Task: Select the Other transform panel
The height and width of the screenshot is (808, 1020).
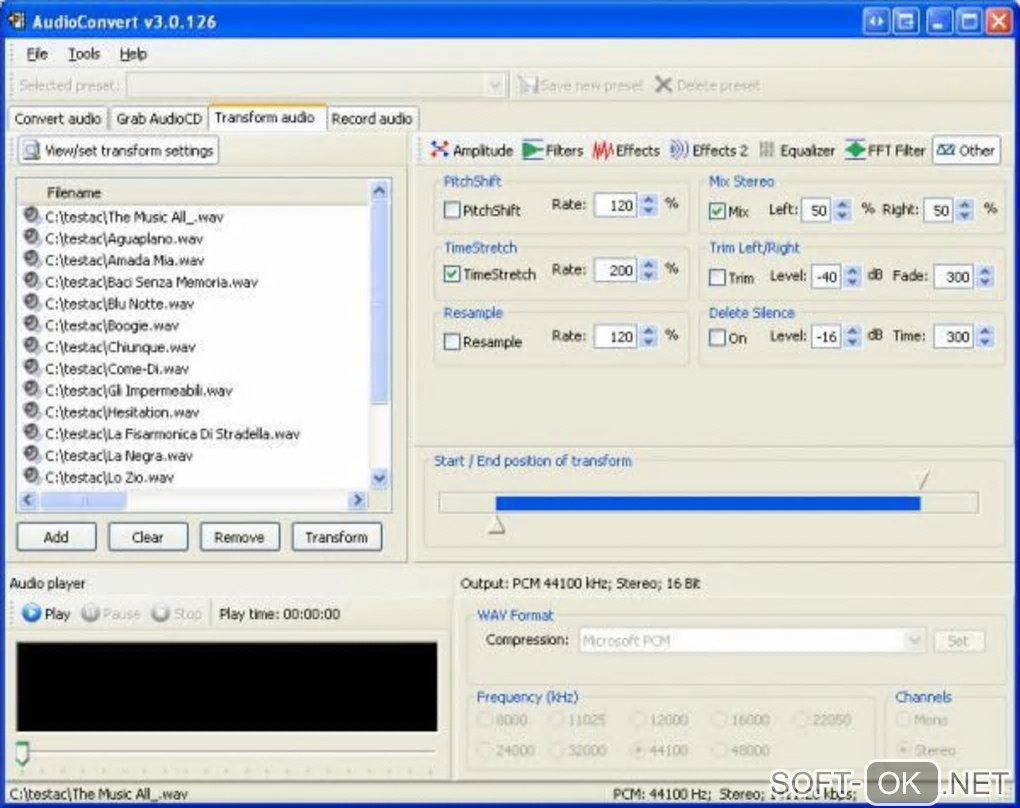Action: point(966,150)
